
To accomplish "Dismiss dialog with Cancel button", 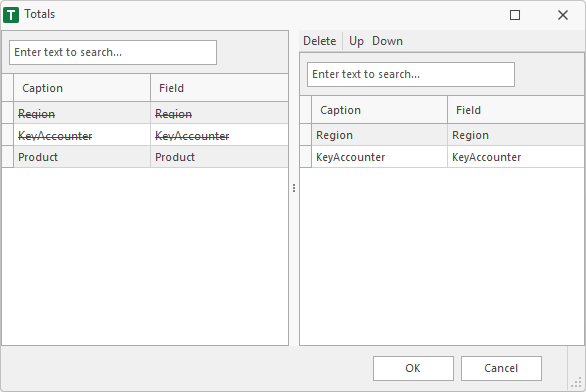I will pos(501,368).
